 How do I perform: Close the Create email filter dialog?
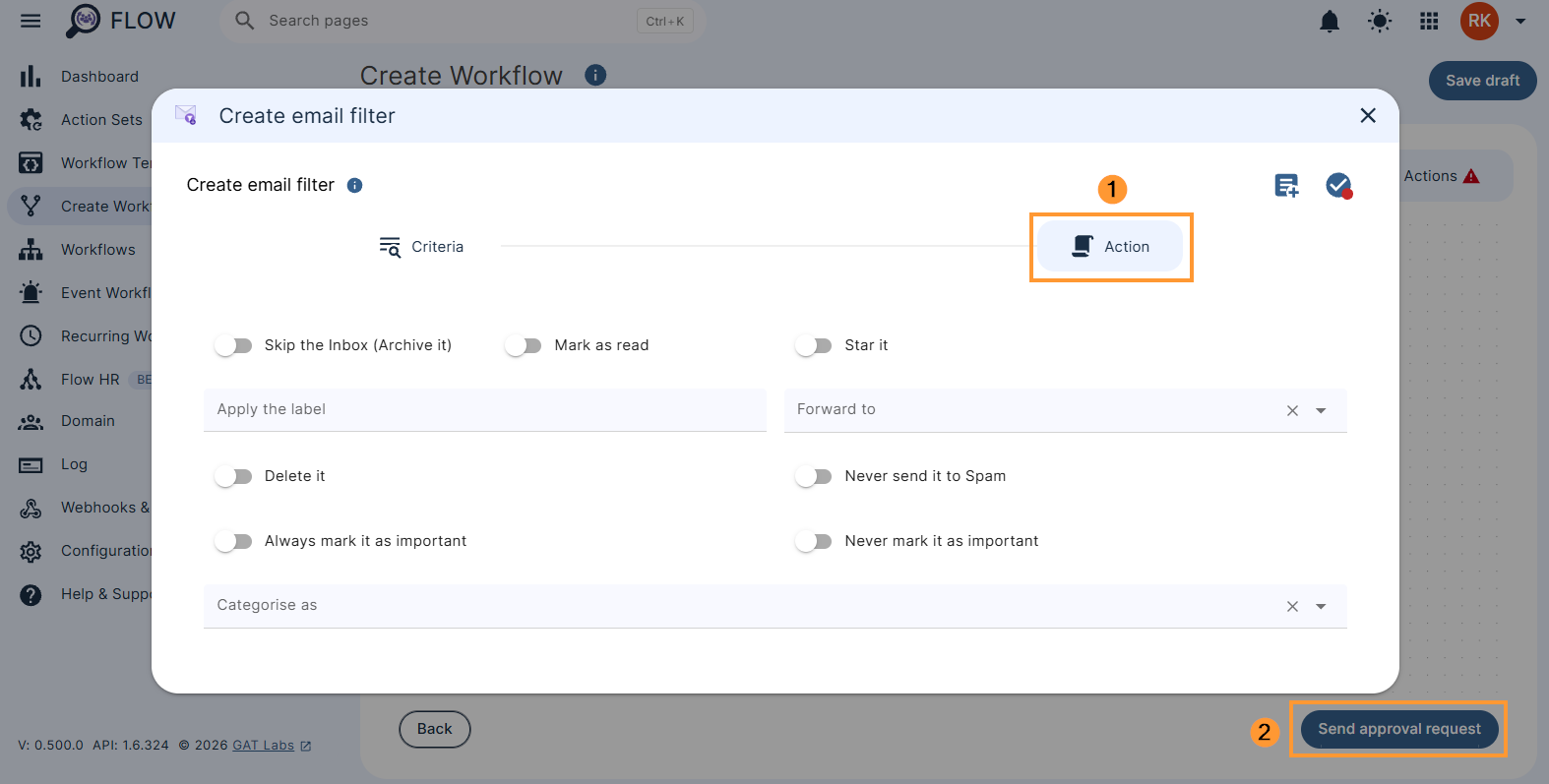pyautogui.click(x=1368, y=115)
